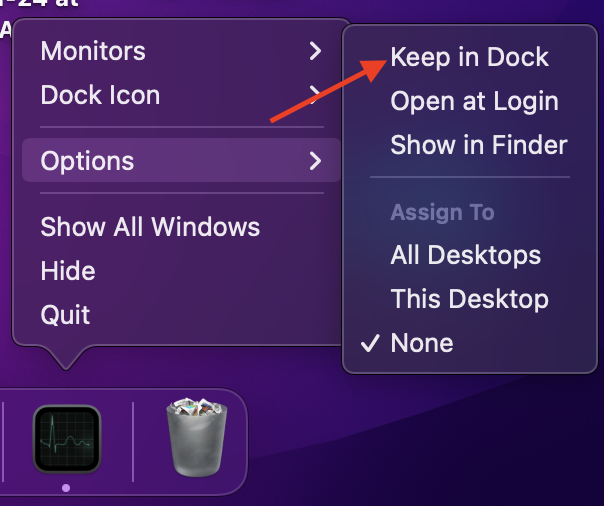The image size is (604, 506).
Task: Select the Options menu entry
Action: point(87,160)
